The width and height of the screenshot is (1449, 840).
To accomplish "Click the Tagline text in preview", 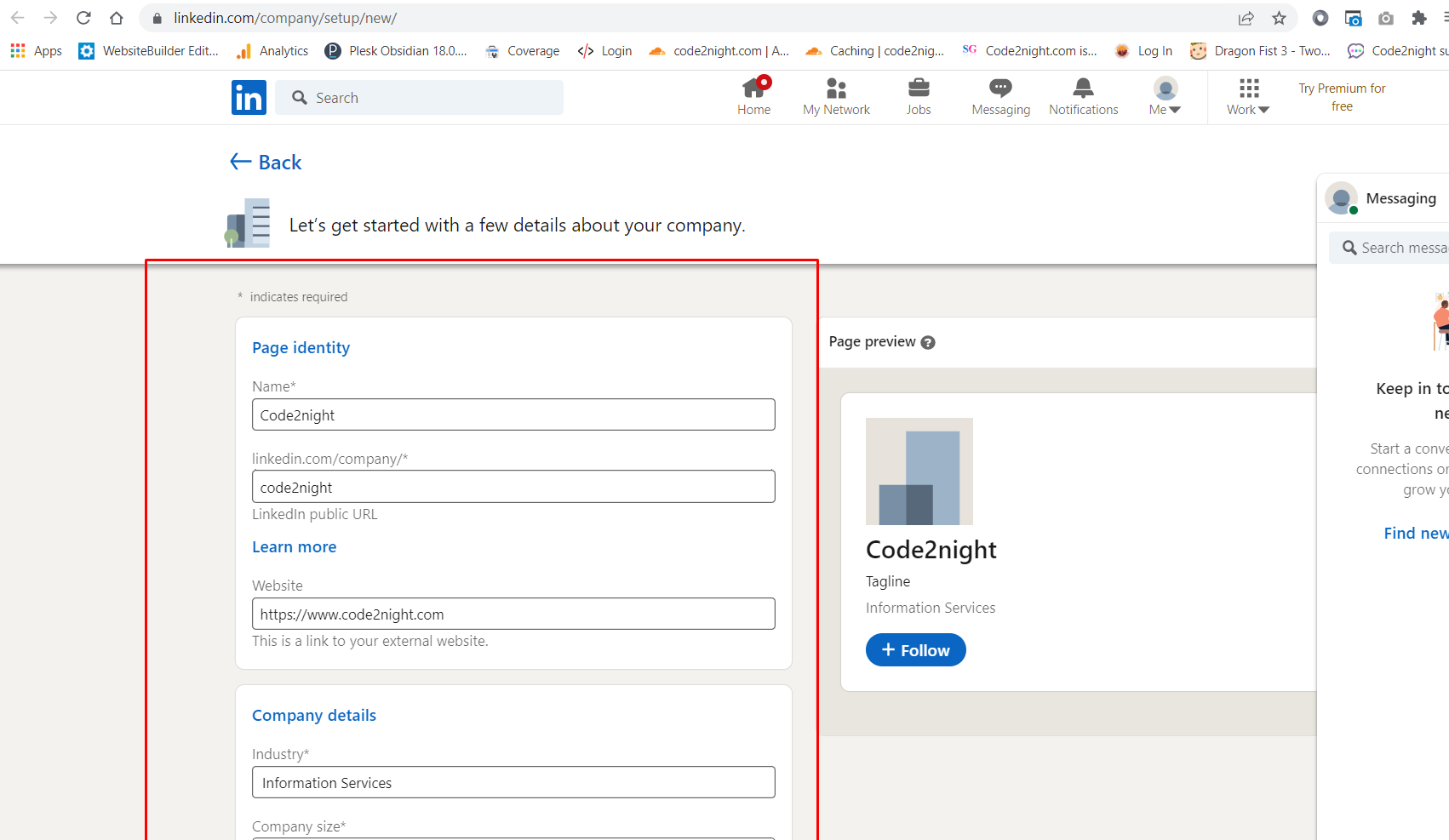I will pyautogui.click(x=888, y=581).
